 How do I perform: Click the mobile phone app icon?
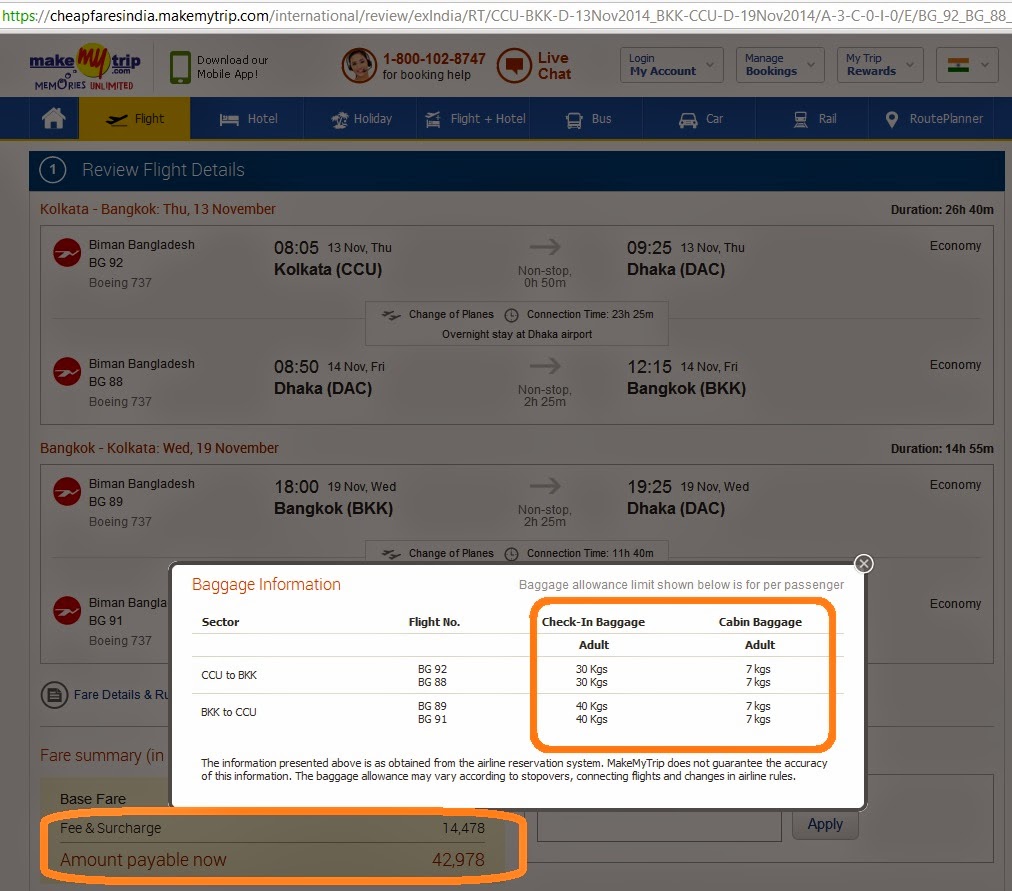180,67
